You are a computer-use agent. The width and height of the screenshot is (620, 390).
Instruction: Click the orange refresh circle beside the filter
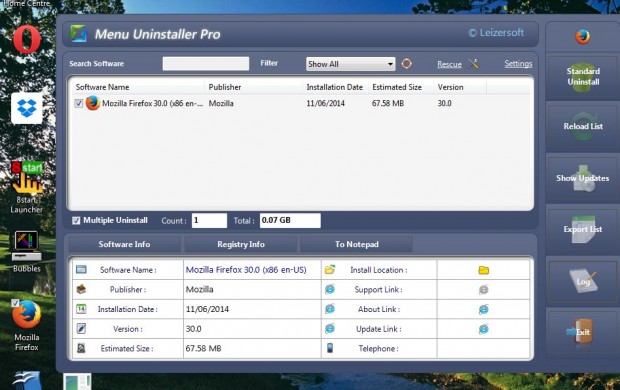click(406, 63)
